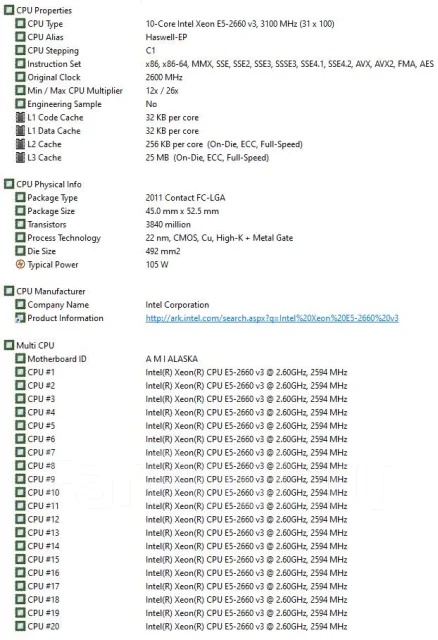
Task: Click the 'Haswell-EP' alias value
Action: (166, 37)
